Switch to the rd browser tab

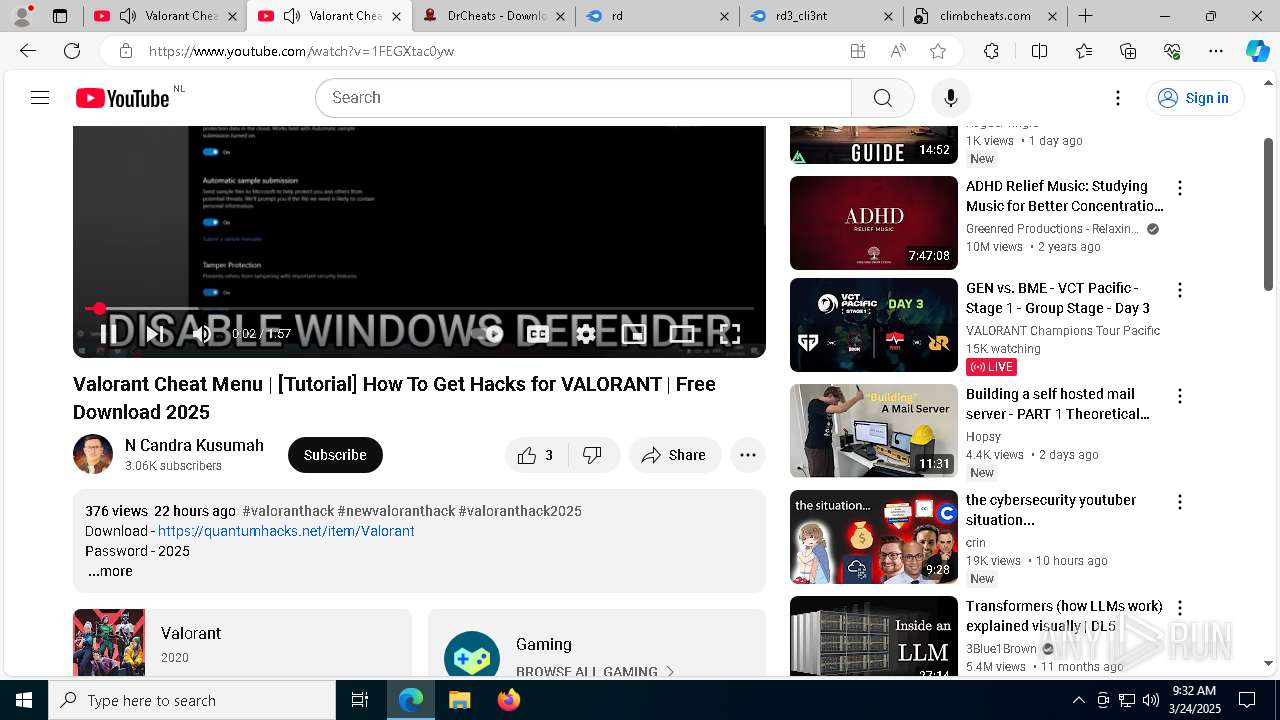click(x=657, y=16)
